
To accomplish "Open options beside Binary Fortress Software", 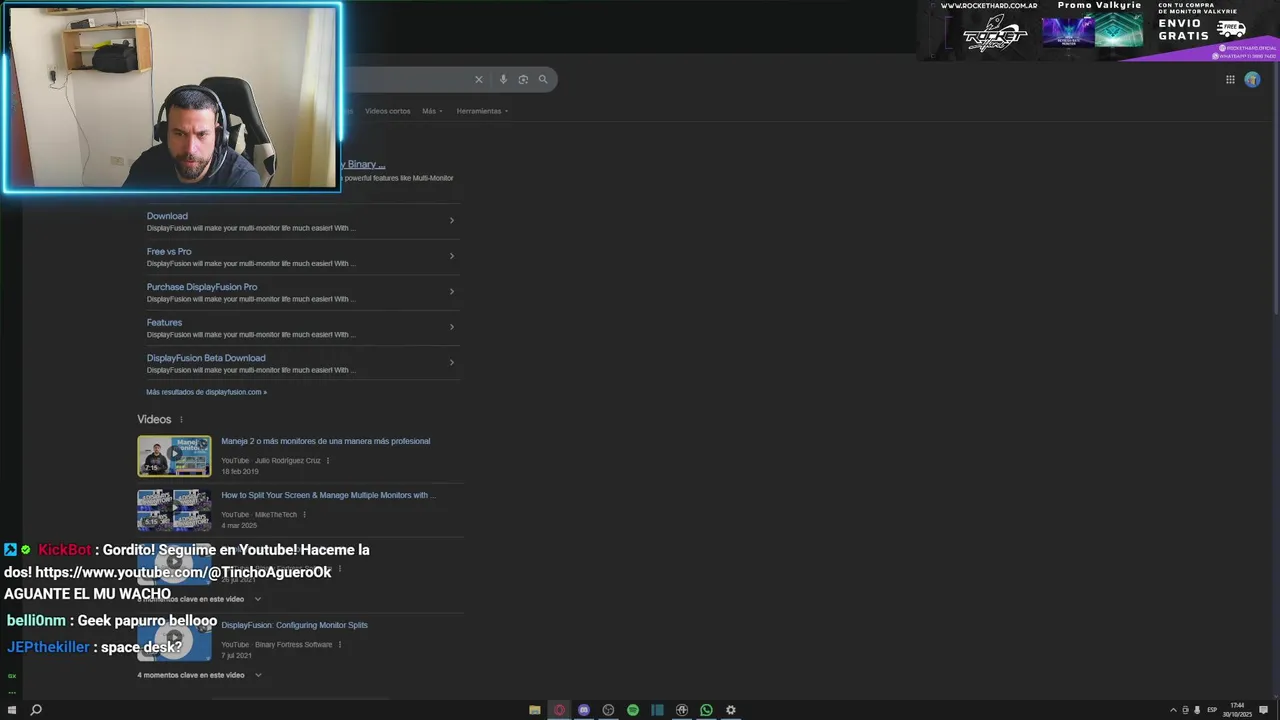I will coord(340,645).
